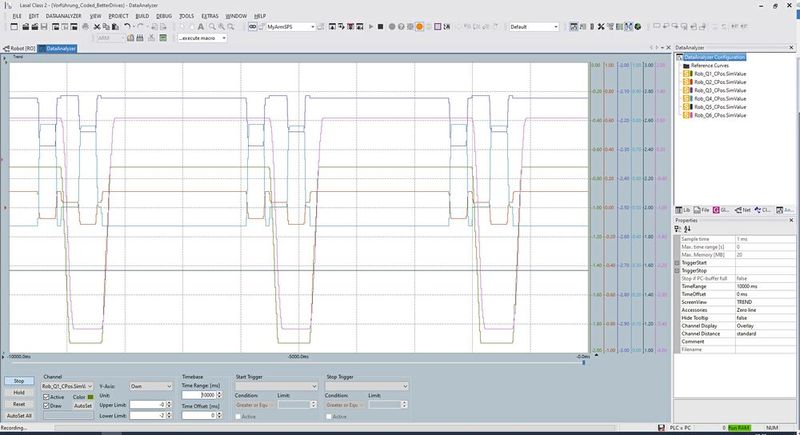The image size is (800, 435).
Task: Click the stop square icon in toolbar
Action: [x=380, y=27]
